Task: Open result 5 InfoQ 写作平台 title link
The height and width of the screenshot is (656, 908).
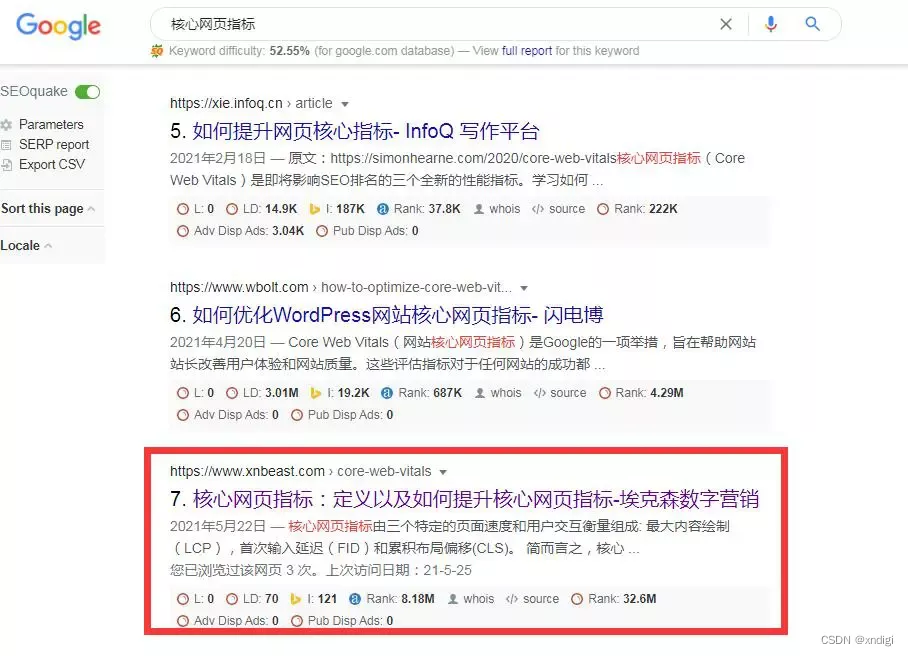Action: click(365, 131)
